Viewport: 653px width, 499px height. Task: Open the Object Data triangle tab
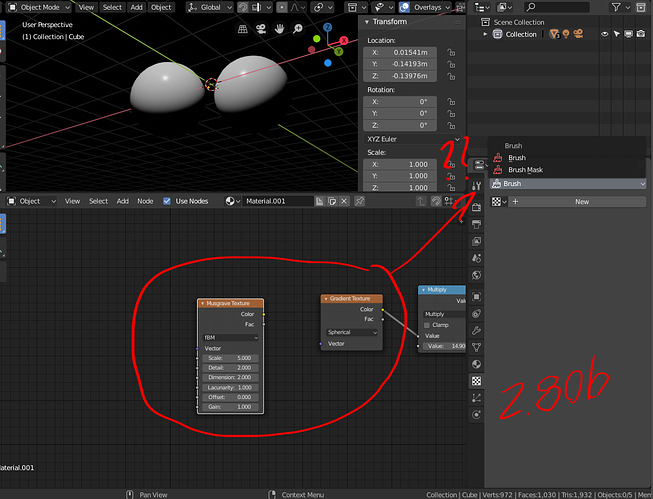click(476, 347)
